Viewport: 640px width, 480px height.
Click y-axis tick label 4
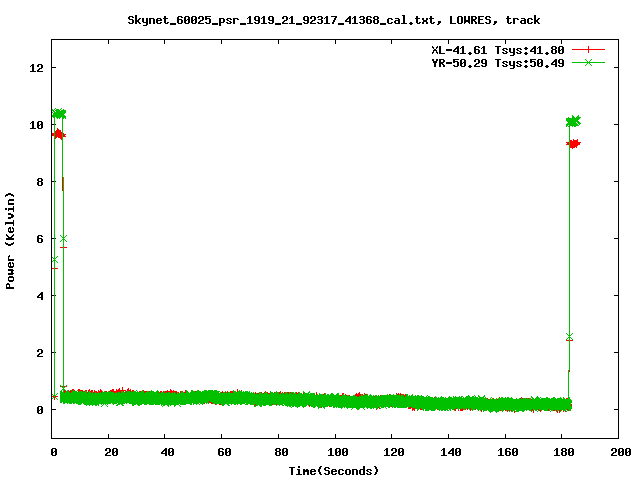(40, 296)
